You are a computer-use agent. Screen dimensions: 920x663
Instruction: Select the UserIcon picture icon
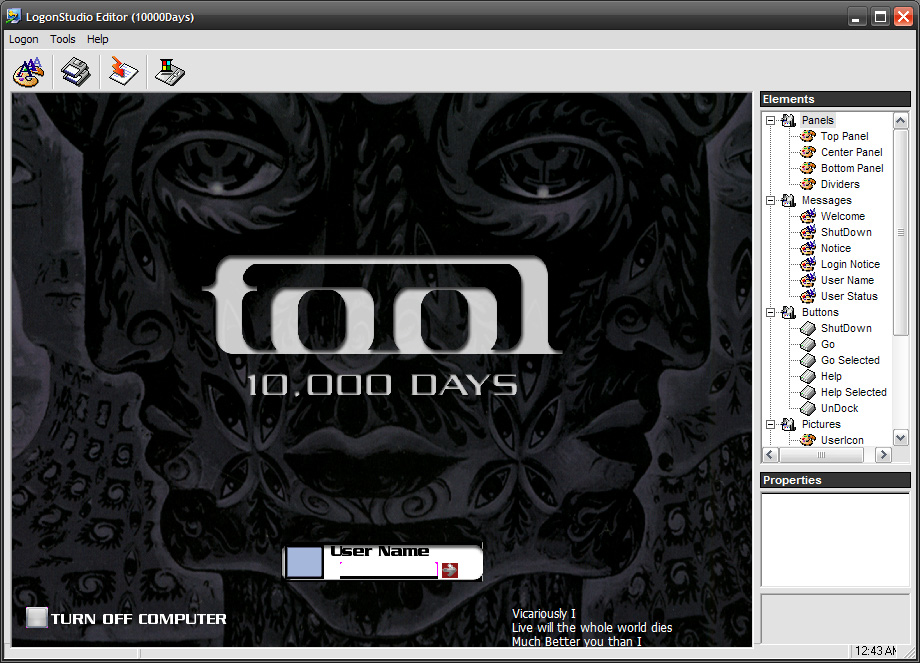point(808,440)
